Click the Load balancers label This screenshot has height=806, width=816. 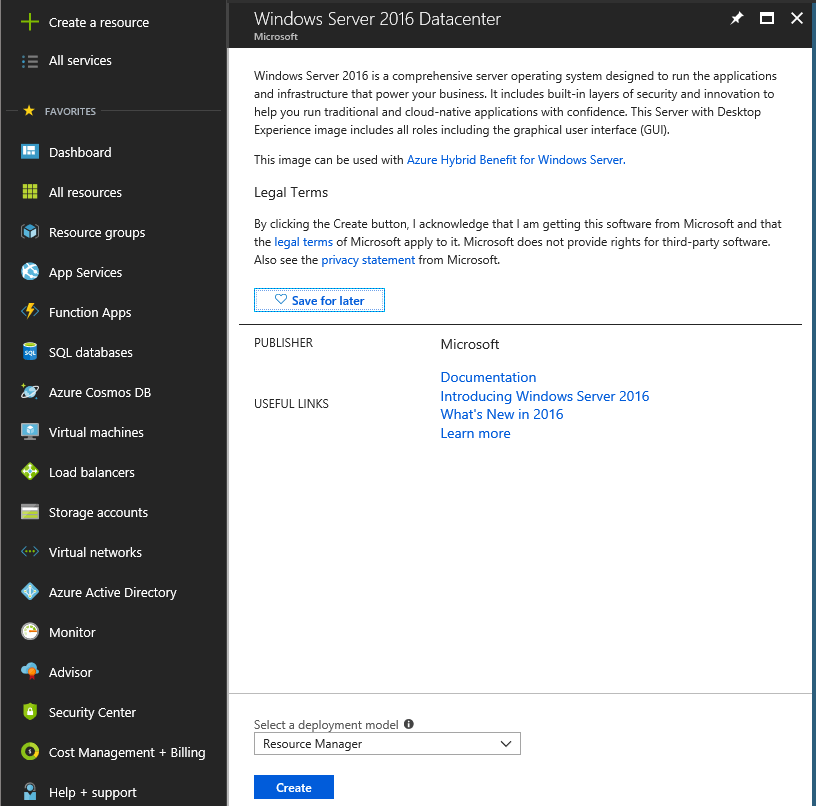[92, 472]
